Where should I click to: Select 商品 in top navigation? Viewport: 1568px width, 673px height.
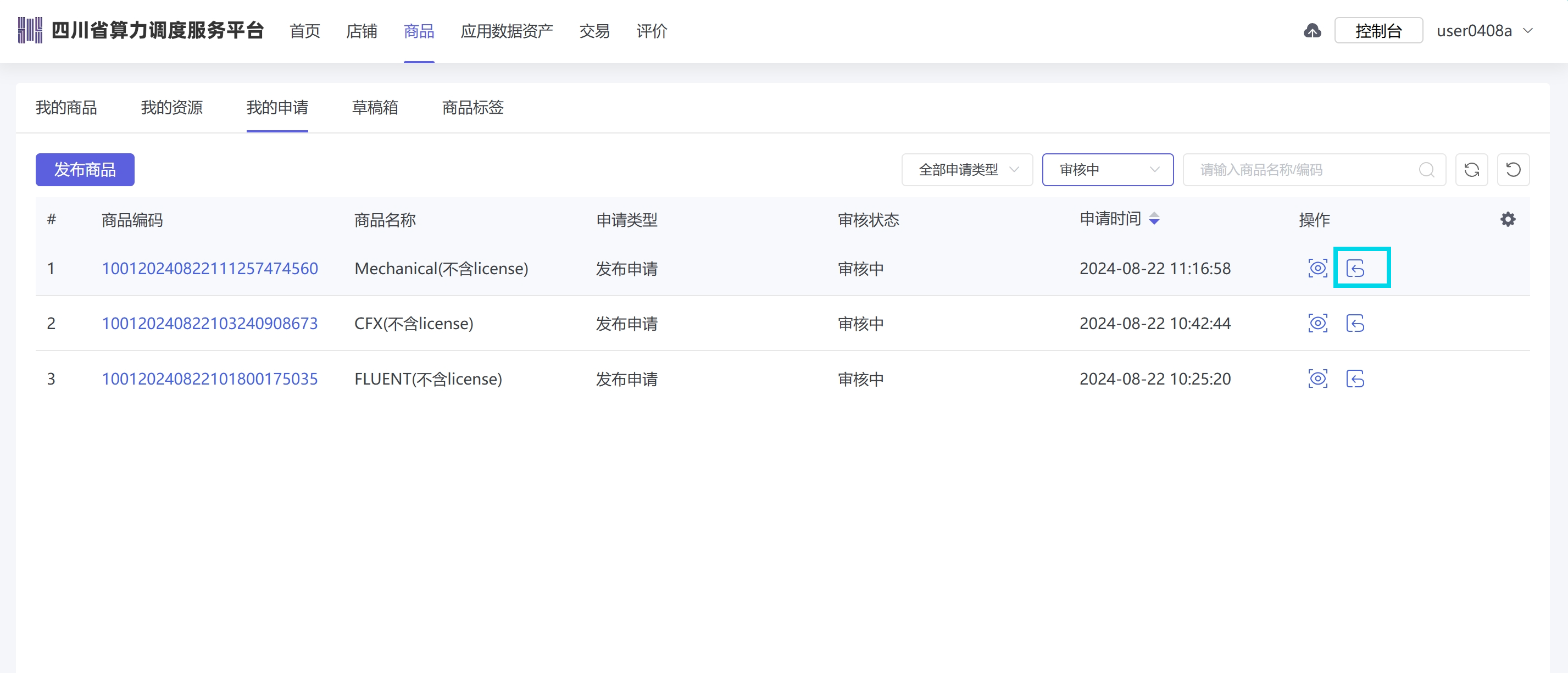(x=419, y=31)
